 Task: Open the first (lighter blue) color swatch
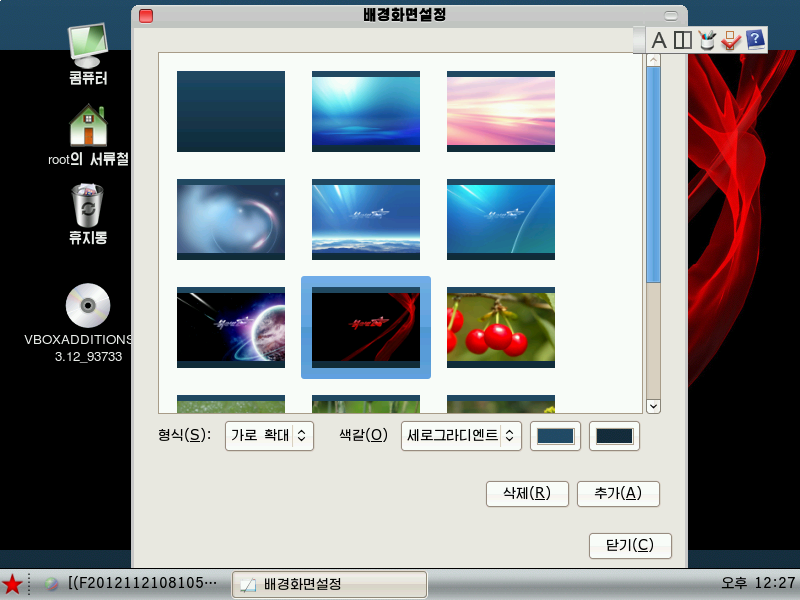(555, 436)
